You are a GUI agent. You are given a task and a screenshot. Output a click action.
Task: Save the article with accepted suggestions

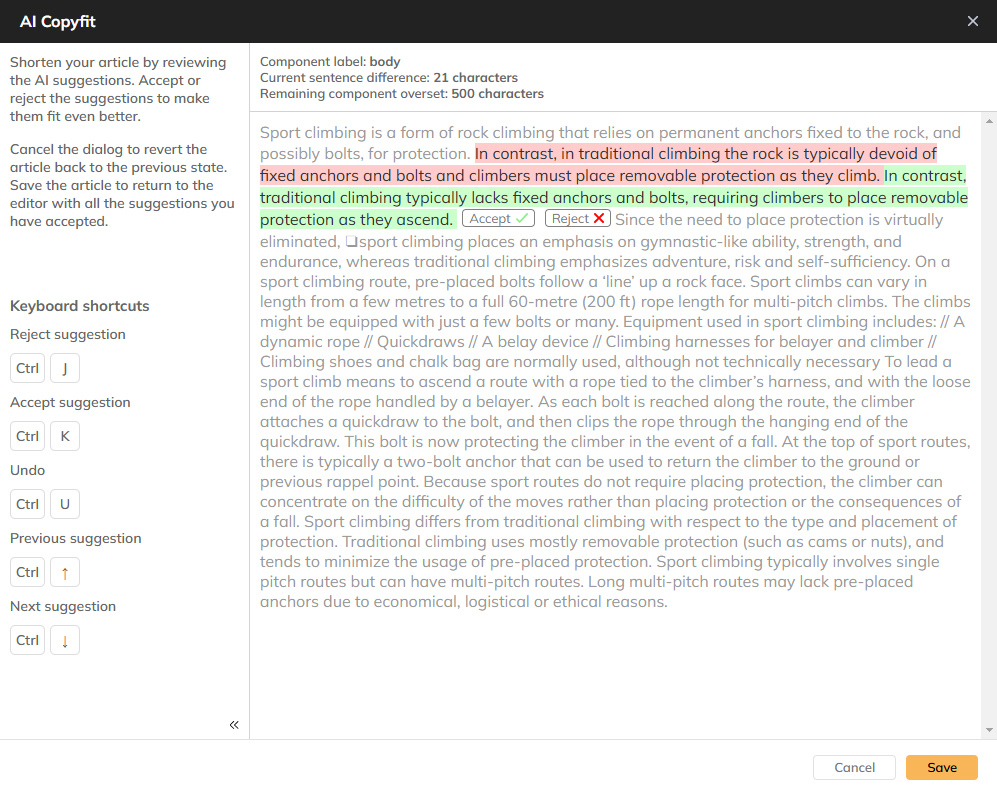coord(941,768)
